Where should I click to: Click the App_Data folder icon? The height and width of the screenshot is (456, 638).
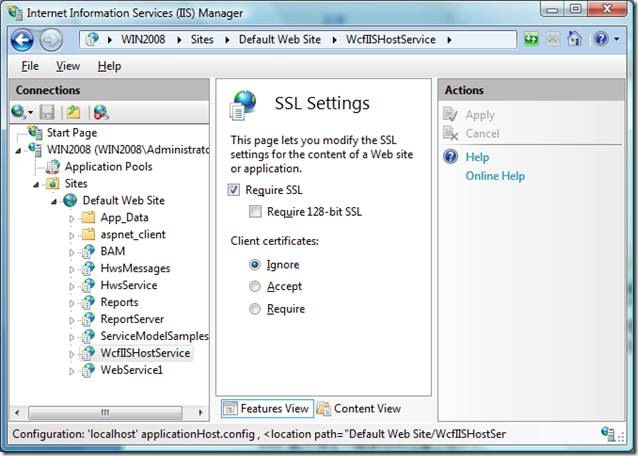(88, 217)
